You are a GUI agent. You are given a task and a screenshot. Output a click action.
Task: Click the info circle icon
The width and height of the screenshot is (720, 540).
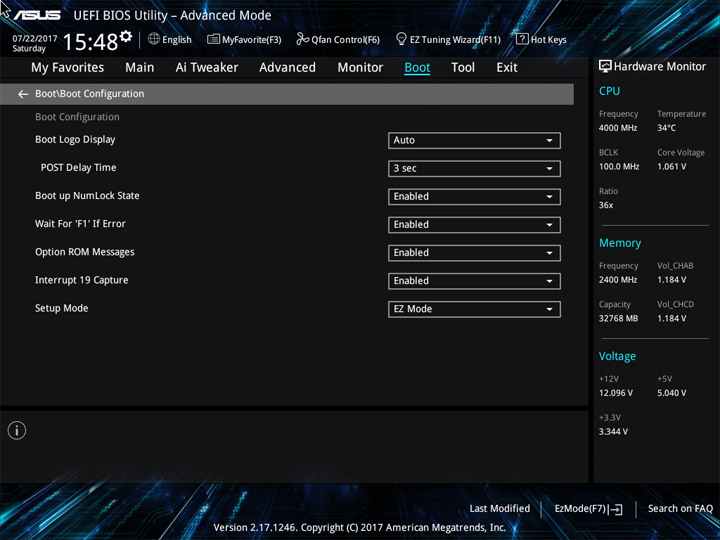click(17, 430)
